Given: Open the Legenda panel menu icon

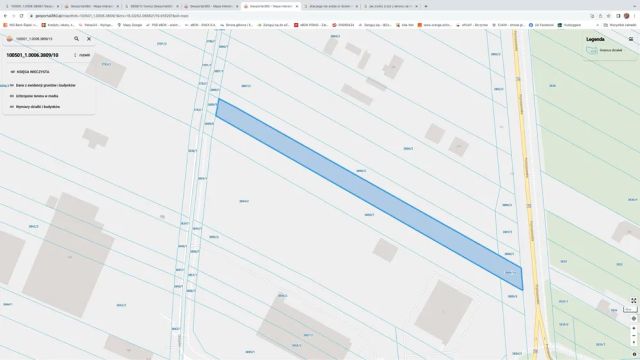Looking at the screenshot, I should click(631, 39).
